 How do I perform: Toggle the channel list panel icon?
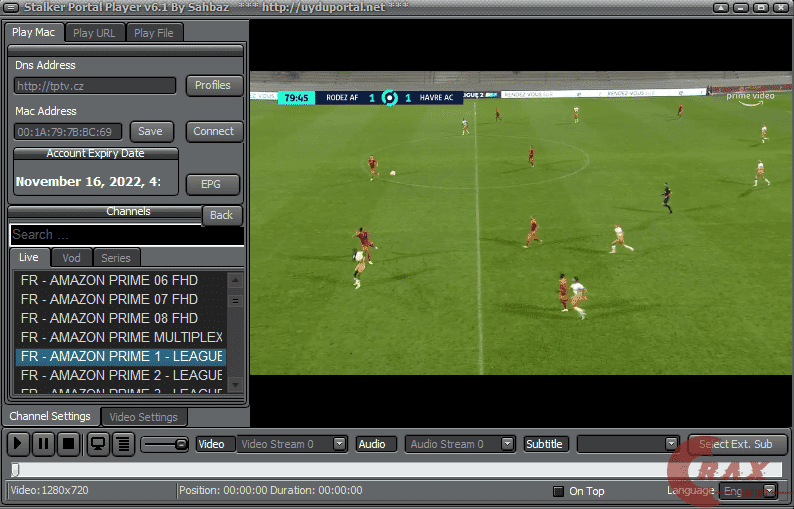tap(123, 444)
